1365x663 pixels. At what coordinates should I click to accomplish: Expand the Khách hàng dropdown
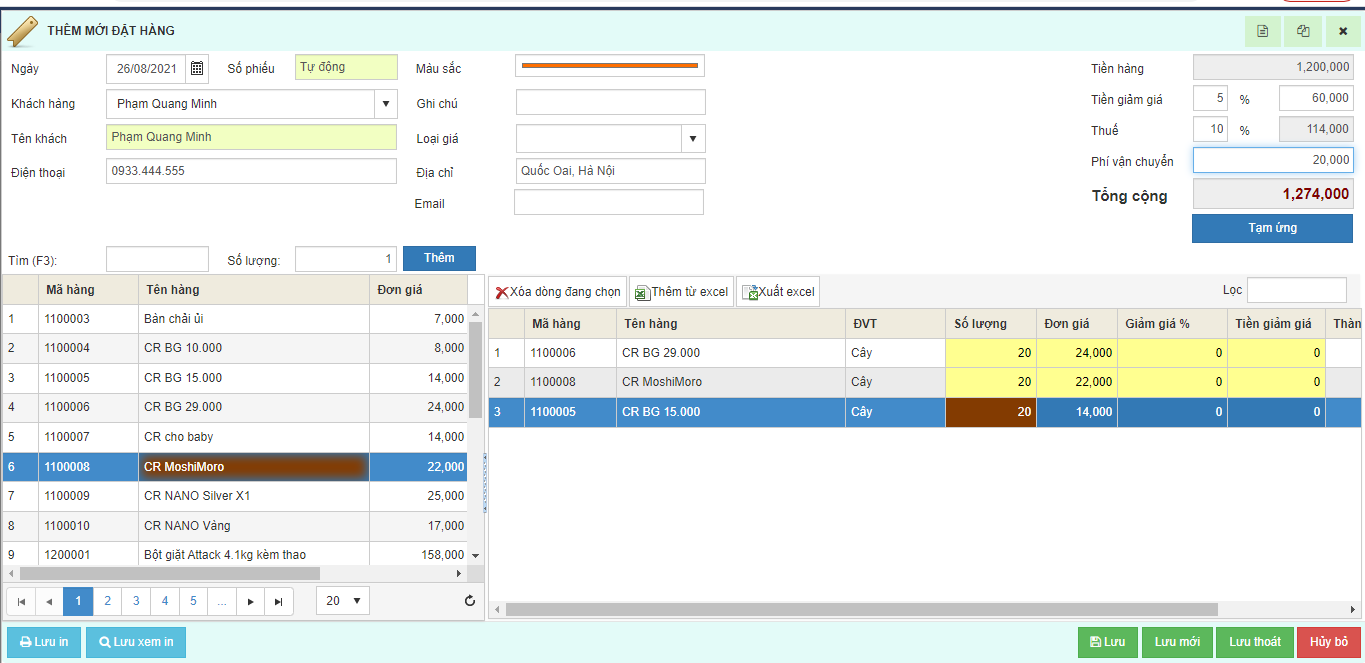tap(386, 104)
